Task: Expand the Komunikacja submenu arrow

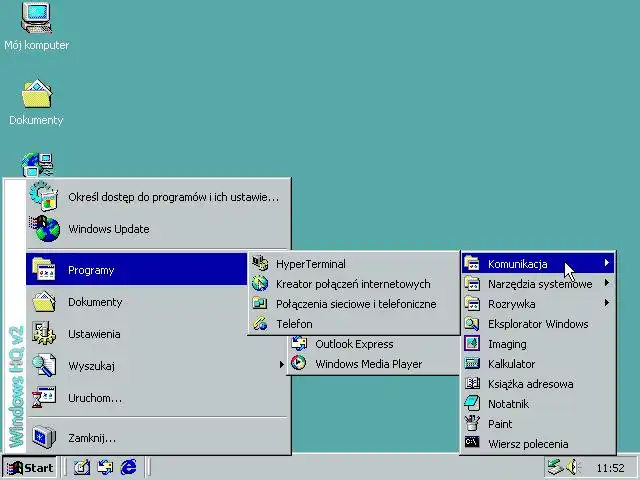Action: click(607, 263)
